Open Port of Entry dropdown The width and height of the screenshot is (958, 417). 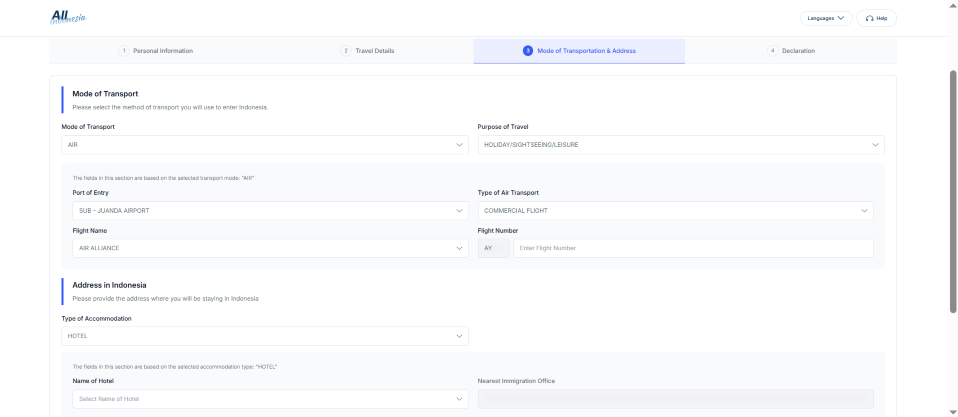tap(271, 211)
